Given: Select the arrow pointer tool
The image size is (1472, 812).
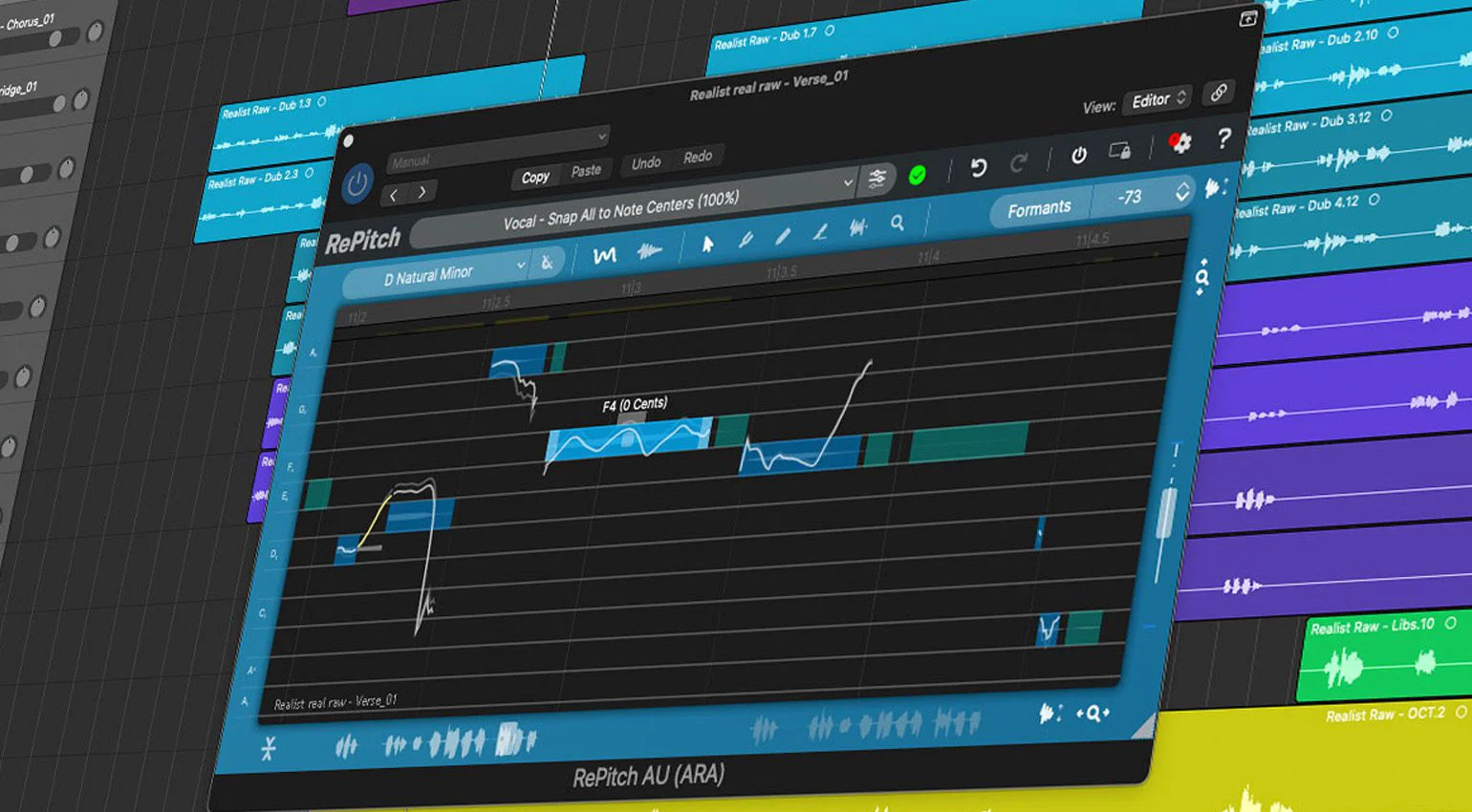Looking at the screenshot, I should [x=707, y=245].
